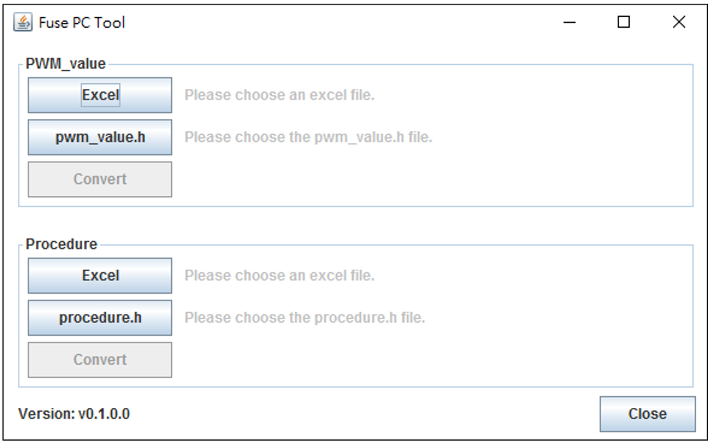Click Convert in the Procedure panel

[x=100, y=360]
